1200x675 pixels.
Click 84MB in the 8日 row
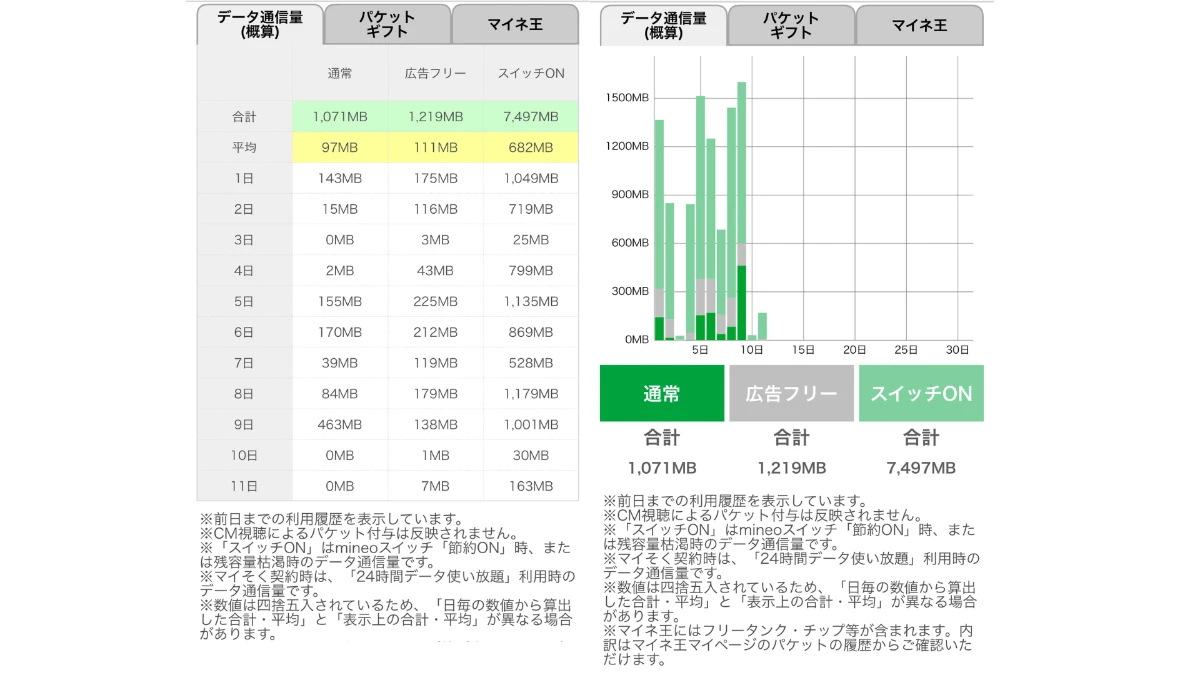click(340, 394)
